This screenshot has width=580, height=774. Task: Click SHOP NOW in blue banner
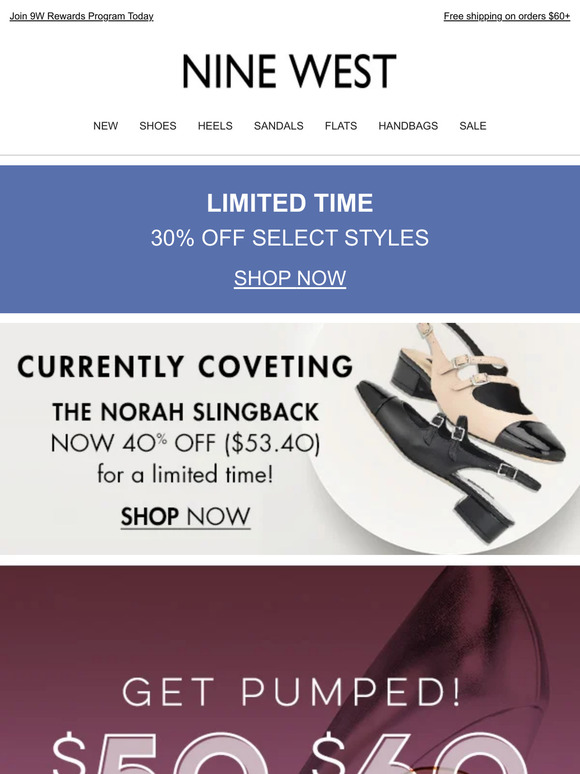pyautogui.click(x=290, y=278)
